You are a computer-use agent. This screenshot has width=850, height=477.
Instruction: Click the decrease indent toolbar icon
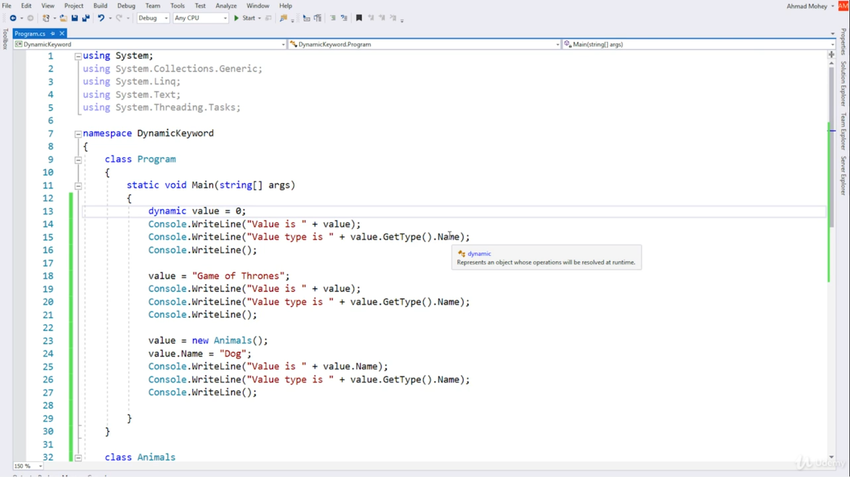[306, 18]
